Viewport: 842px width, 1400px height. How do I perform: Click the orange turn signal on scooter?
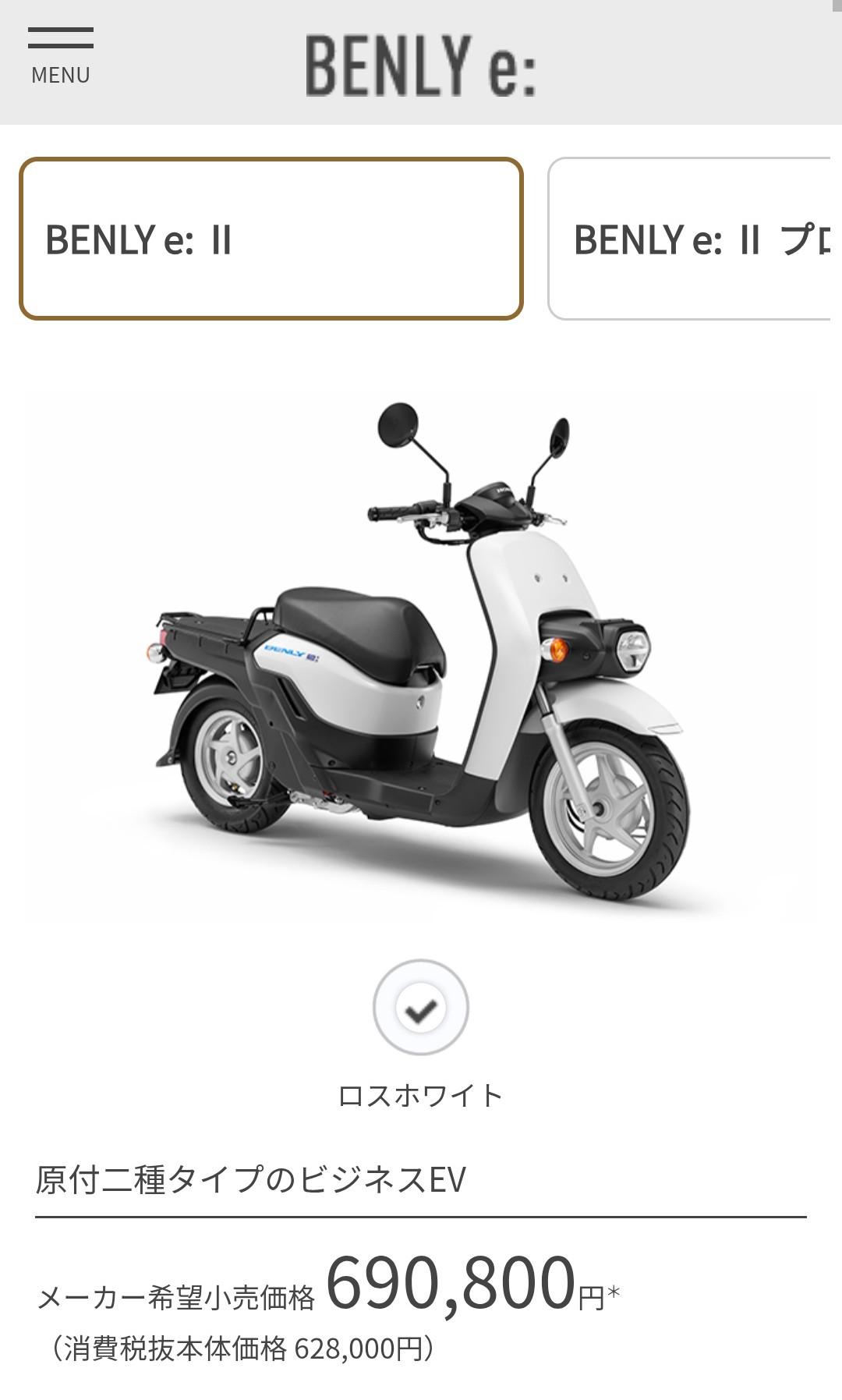(557, 649)
